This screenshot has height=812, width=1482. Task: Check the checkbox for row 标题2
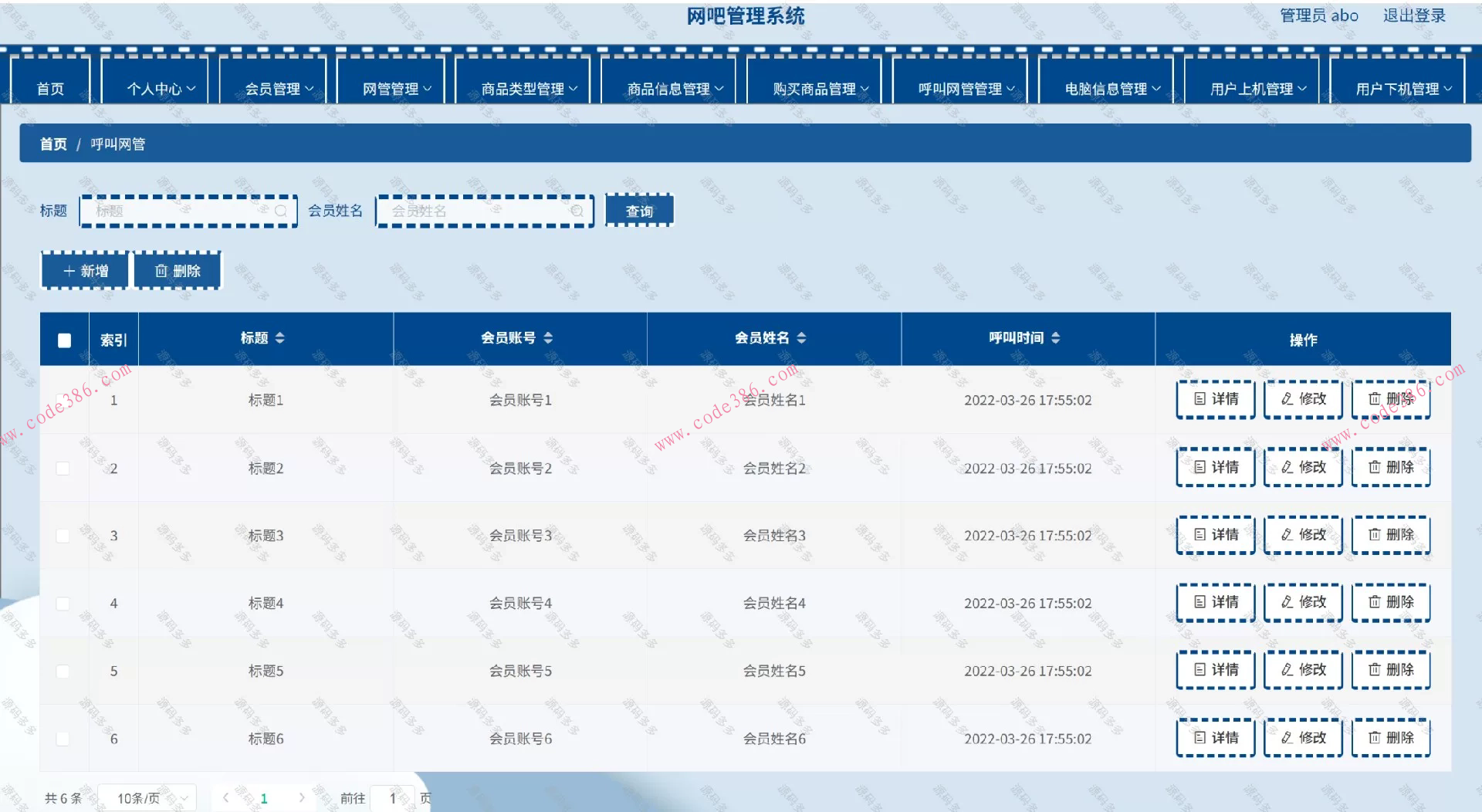coord(63,469)
